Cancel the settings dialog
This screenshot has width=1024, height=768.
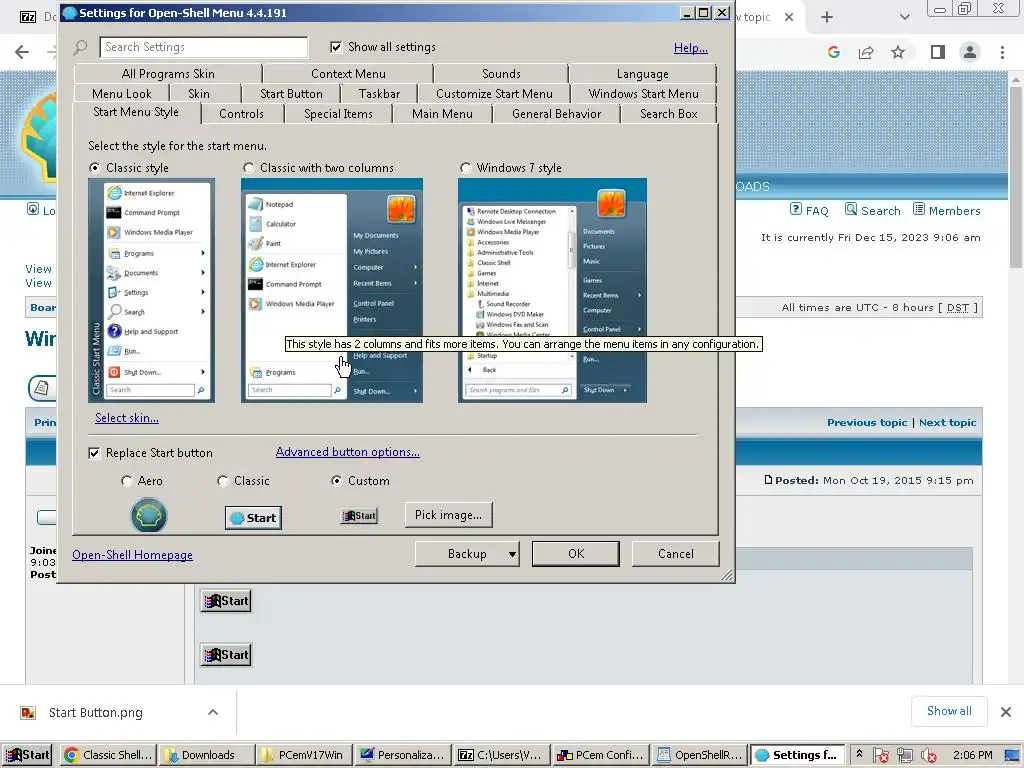click(676, 554)
